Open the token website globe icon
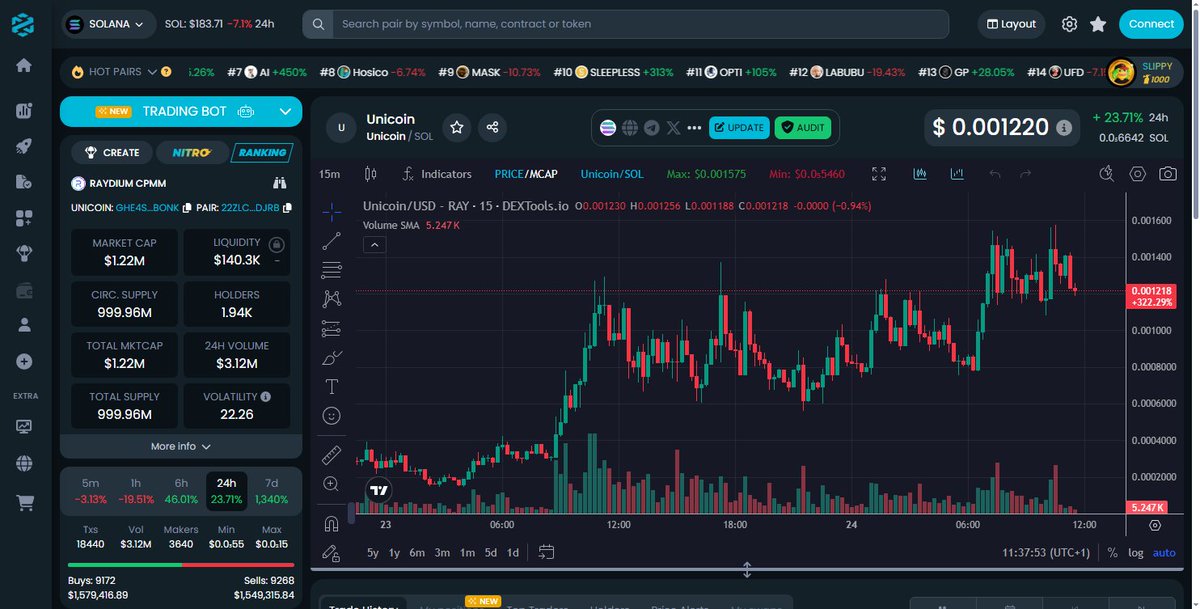 click(630, 128)
